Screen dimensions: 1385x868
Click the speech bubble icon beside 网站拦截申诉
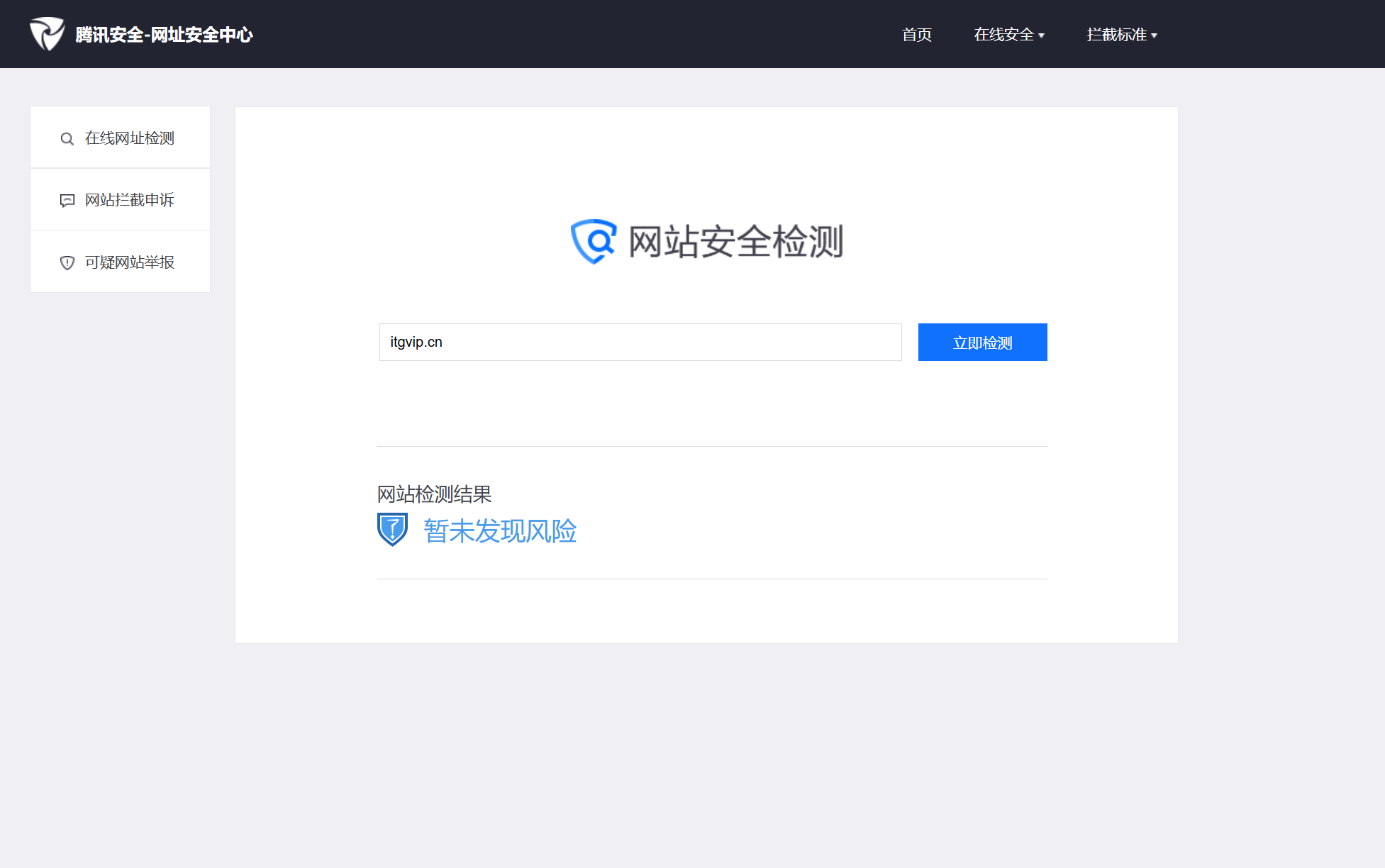[x=67, y=201]
